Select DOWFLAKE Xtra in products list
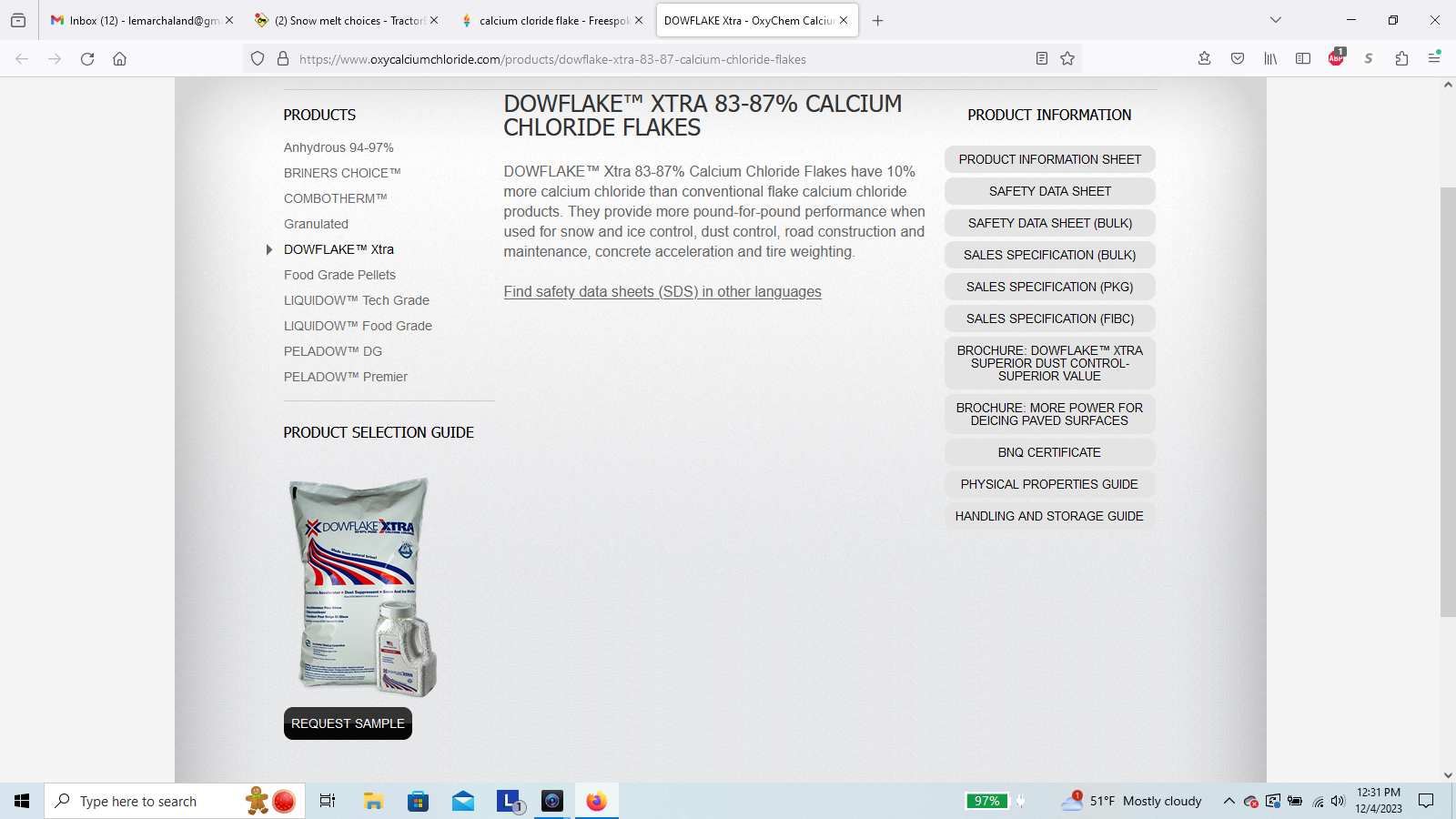Viewport: 1456px width, 819px height. point(339,249)
